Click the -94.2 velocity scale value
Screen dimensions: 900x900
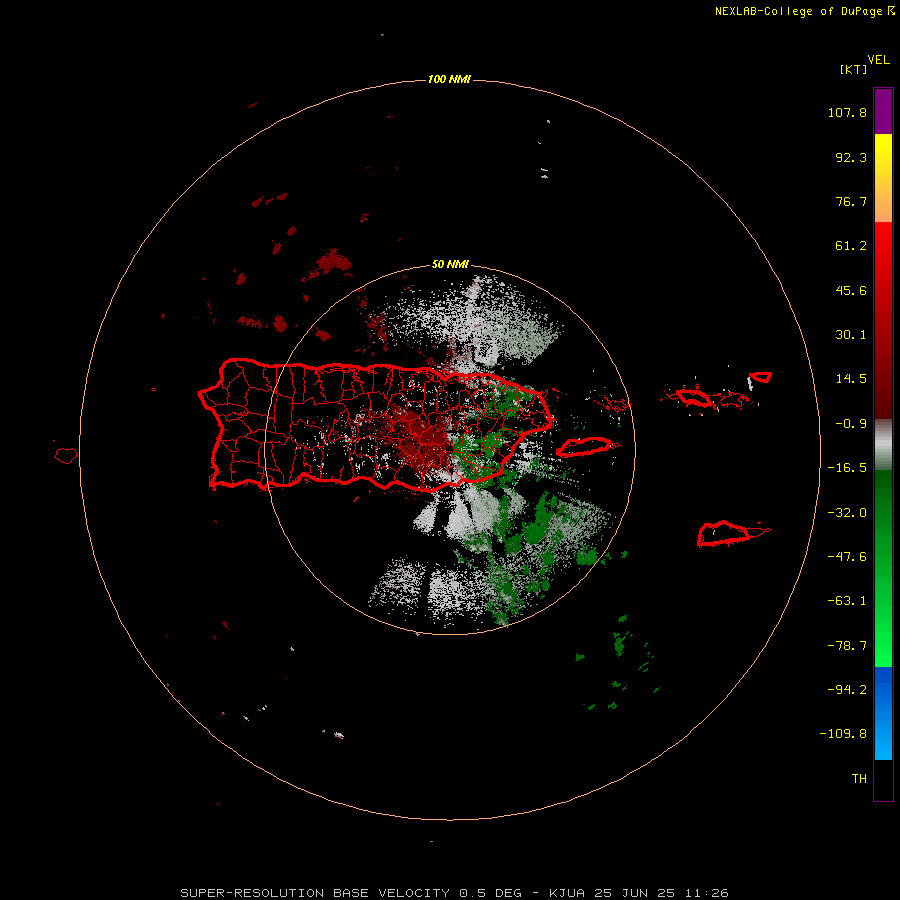coord(847,689)
